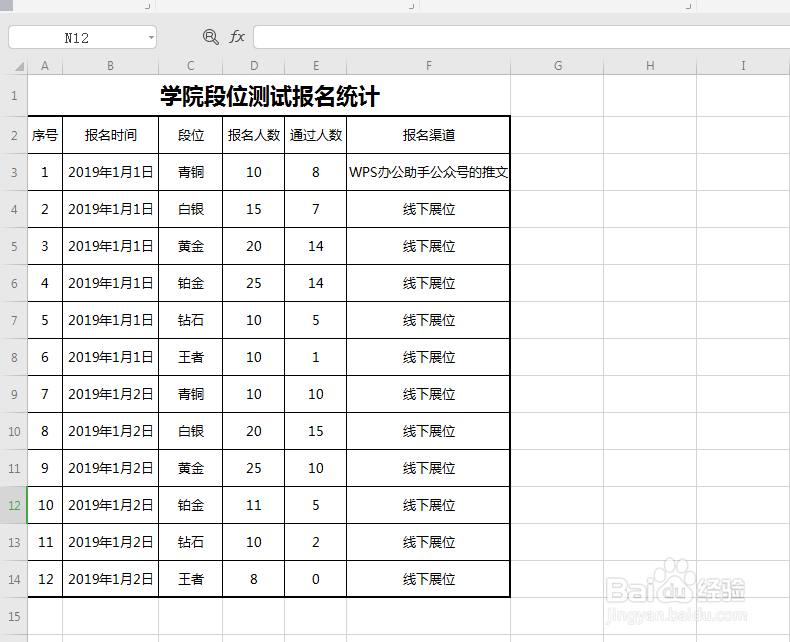Click 序号 cell 10 in row 12
This screenshot has width=790, height=642.
point(45,505)
